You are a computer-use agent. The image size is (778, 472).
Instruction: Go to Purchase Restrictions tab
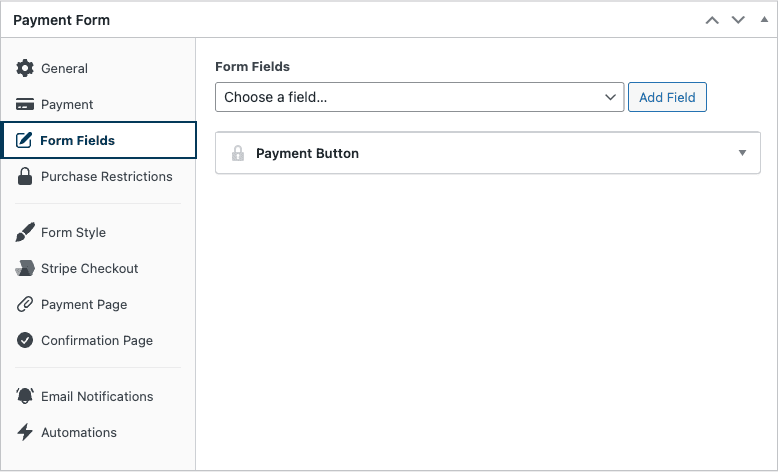pyautogui.click(x=98, y=176)
